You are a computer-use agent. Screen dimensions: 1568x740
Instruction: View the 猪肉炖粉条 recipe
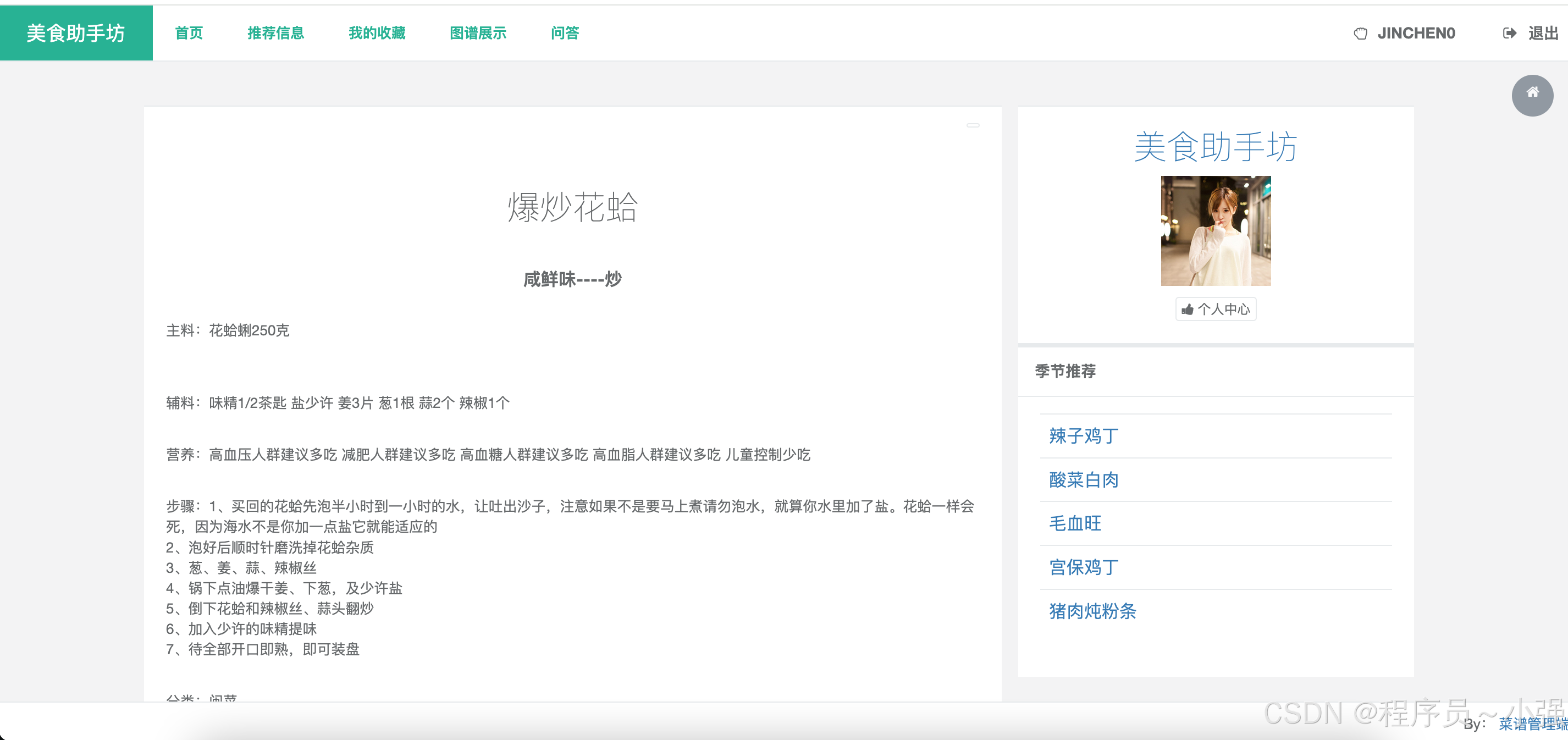tap(1092, 611)
